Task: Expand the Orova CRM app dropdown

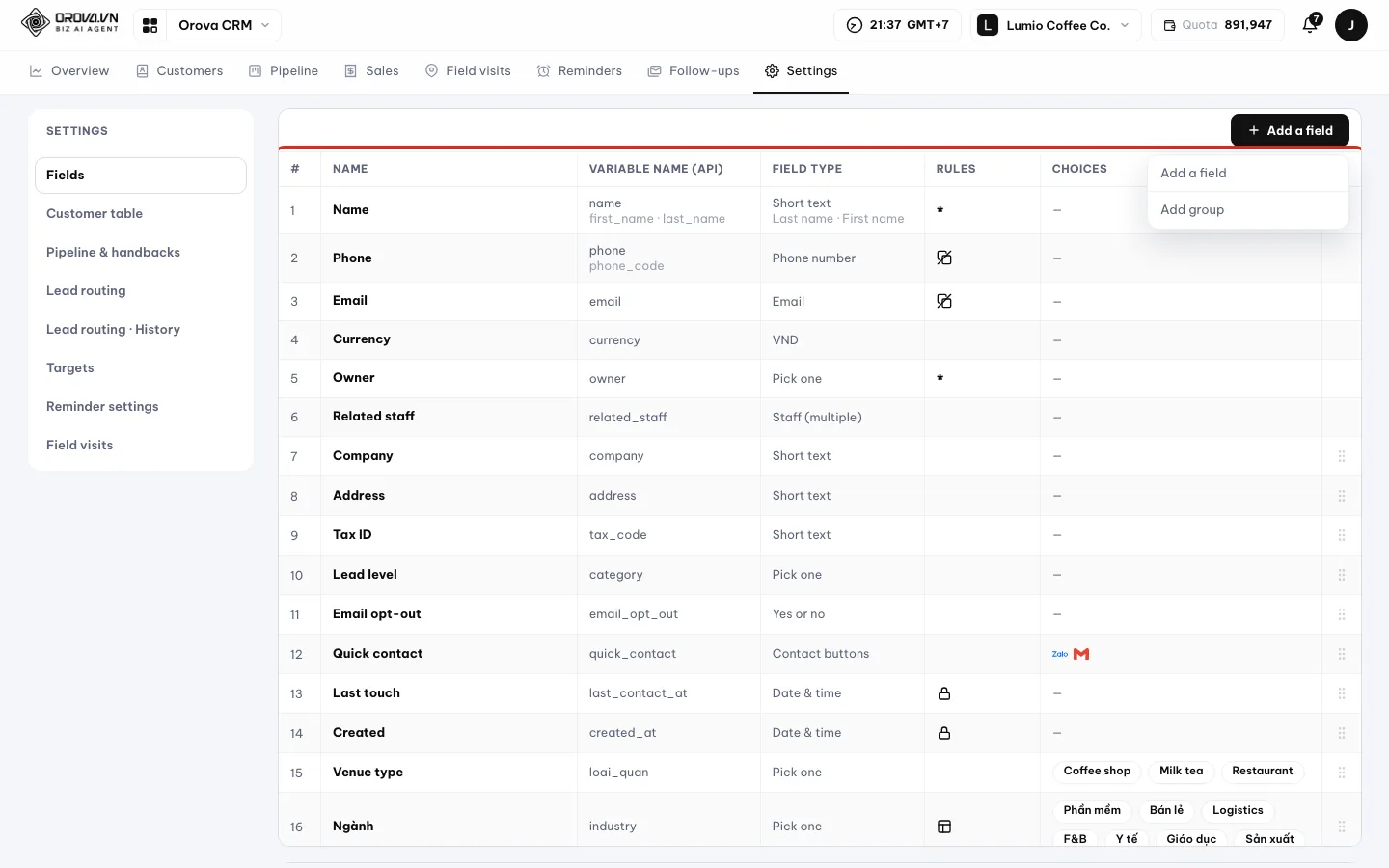Action: tap(224, 25)
